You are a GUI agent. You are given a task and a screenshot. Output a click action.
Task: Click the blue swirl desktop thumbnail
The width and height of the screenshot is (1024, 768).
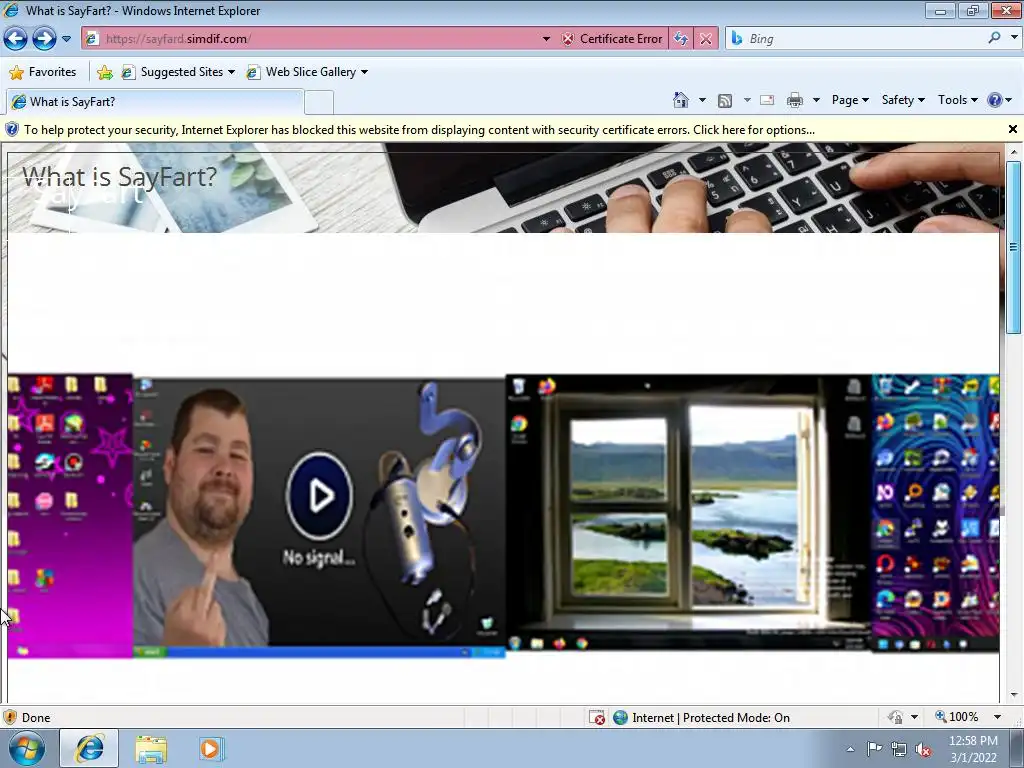click(936, 513)
